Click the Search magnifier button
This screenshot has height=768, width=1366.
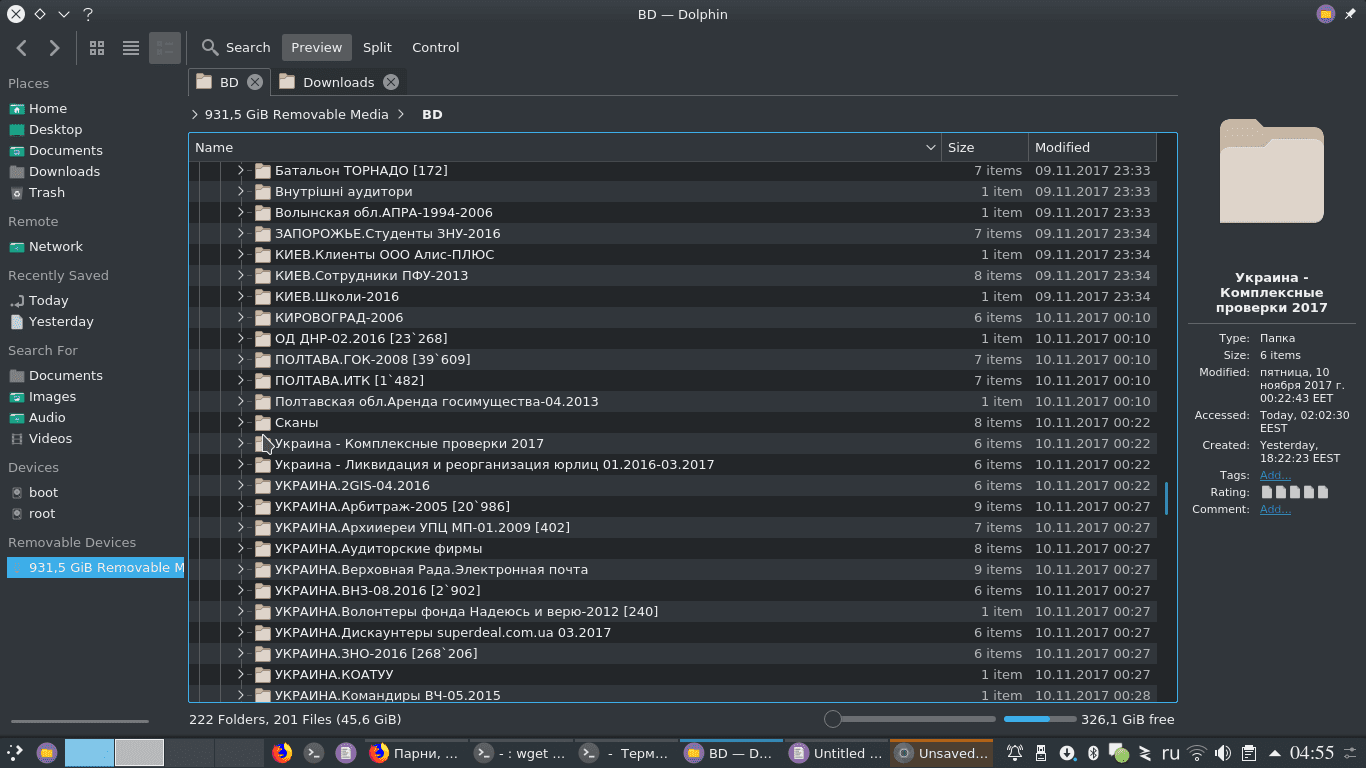[x=236, y=47]
